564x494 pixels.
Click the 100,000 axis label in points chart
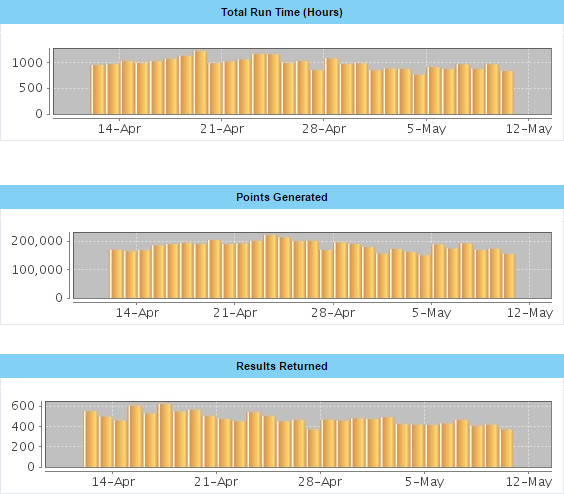[37, 269]
